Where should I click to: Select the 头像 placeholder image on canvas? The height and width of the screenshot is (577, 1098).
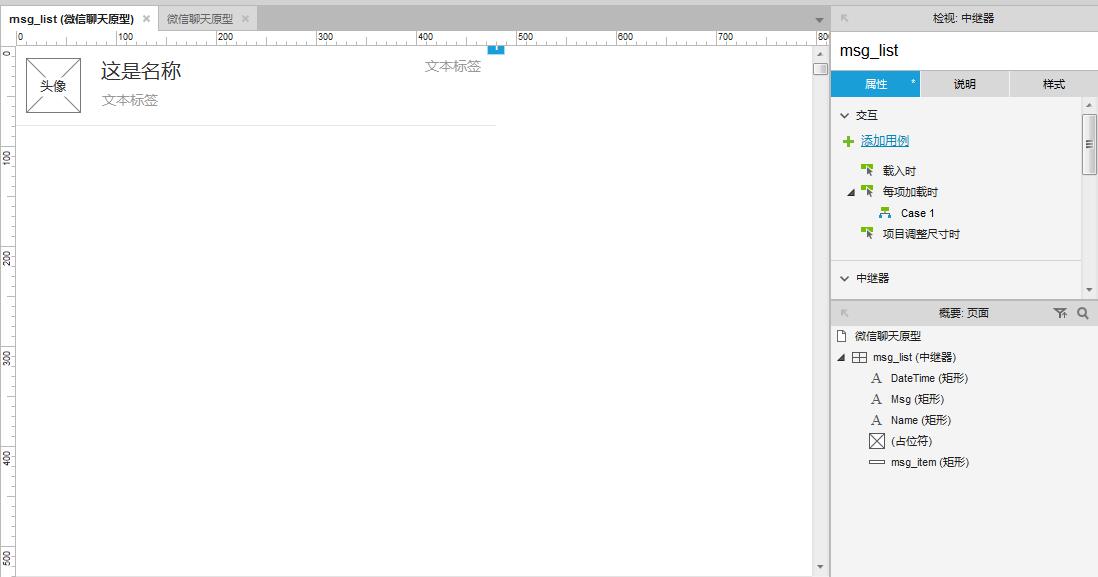pos(53,85)
